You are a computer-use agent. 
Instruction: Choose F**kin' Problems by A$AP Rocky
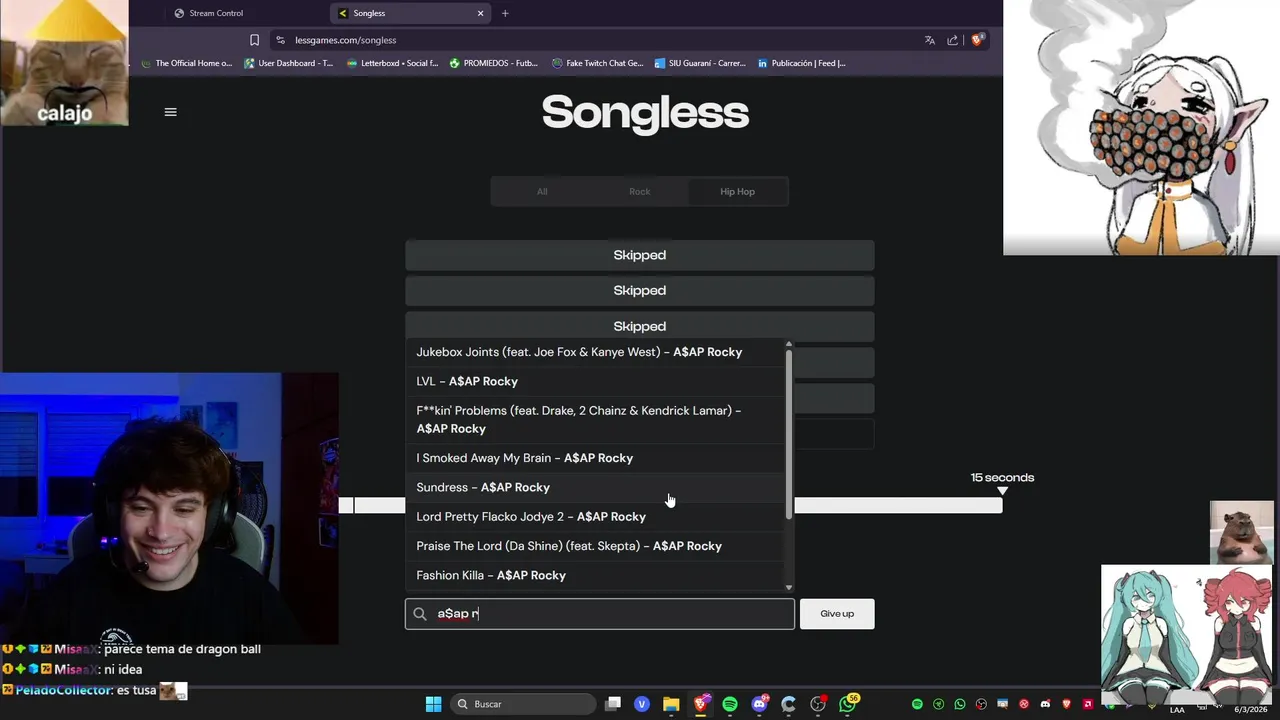pos(595,420)
